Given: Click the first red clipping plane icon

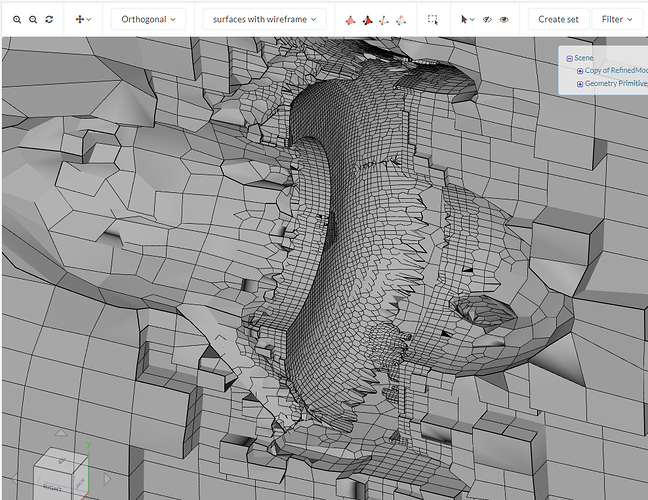Looking at the screenshot, I should point(350,19).
